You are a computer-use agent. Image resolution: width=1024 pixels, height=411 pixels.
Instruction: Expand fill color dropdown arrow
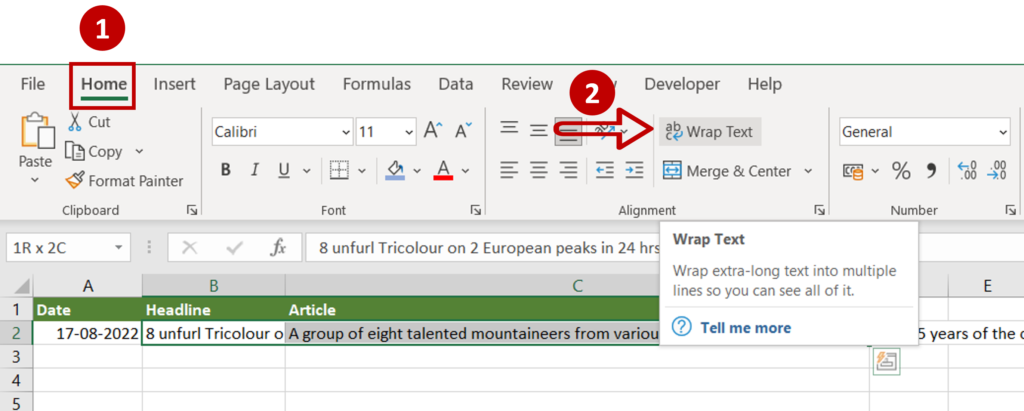[x=417, y=171]
